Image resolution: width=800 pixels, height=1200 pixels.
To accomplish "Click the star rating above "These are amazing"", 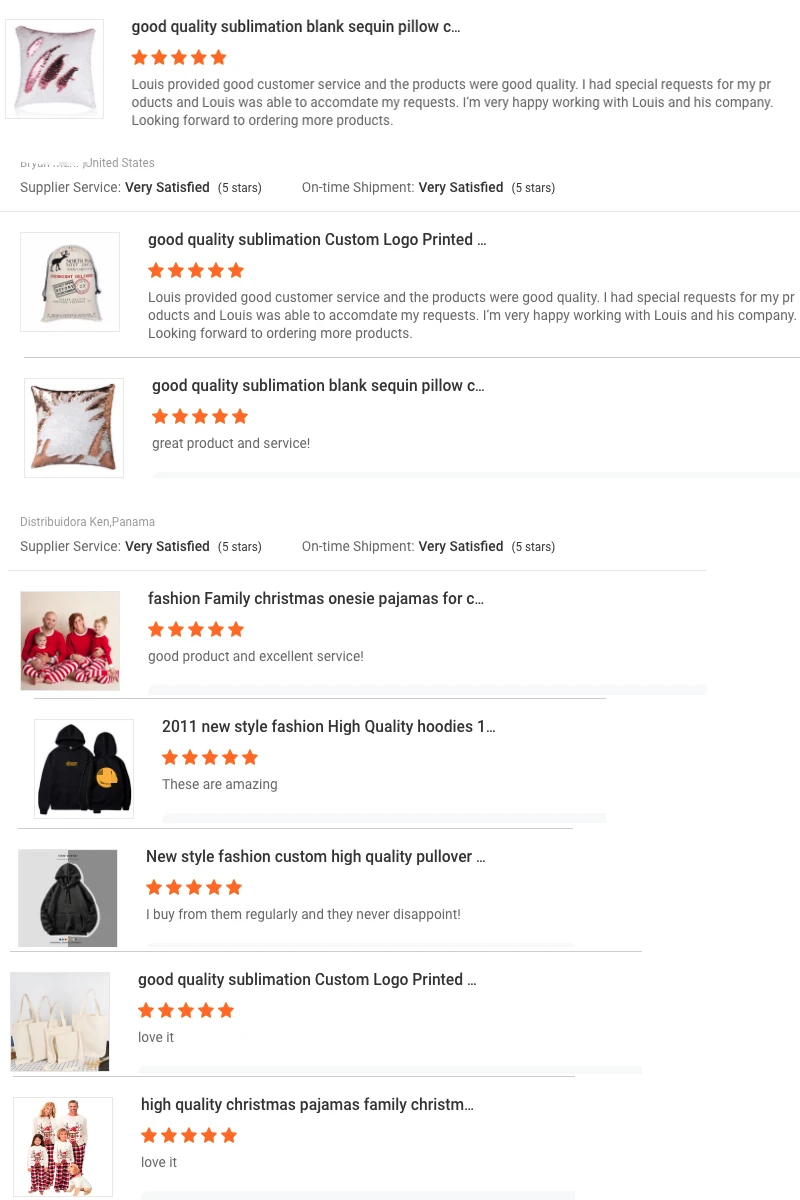I will (x=210, y=757).
